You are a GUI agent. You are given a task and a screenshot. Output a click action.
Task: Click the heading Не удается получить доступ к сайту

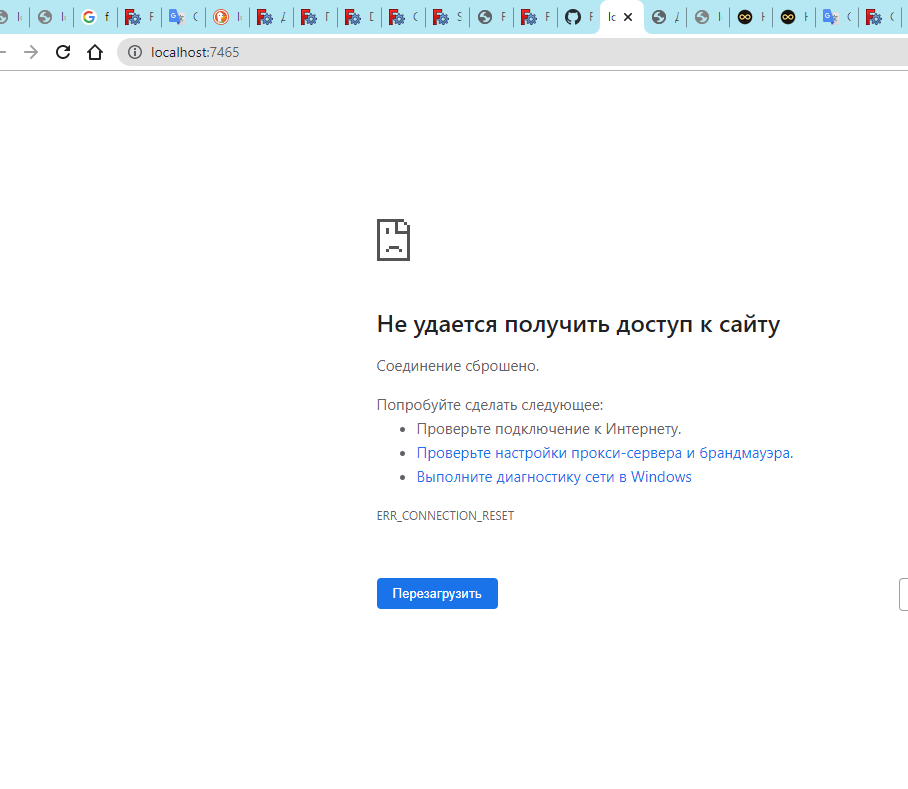(x=577, y=324)
